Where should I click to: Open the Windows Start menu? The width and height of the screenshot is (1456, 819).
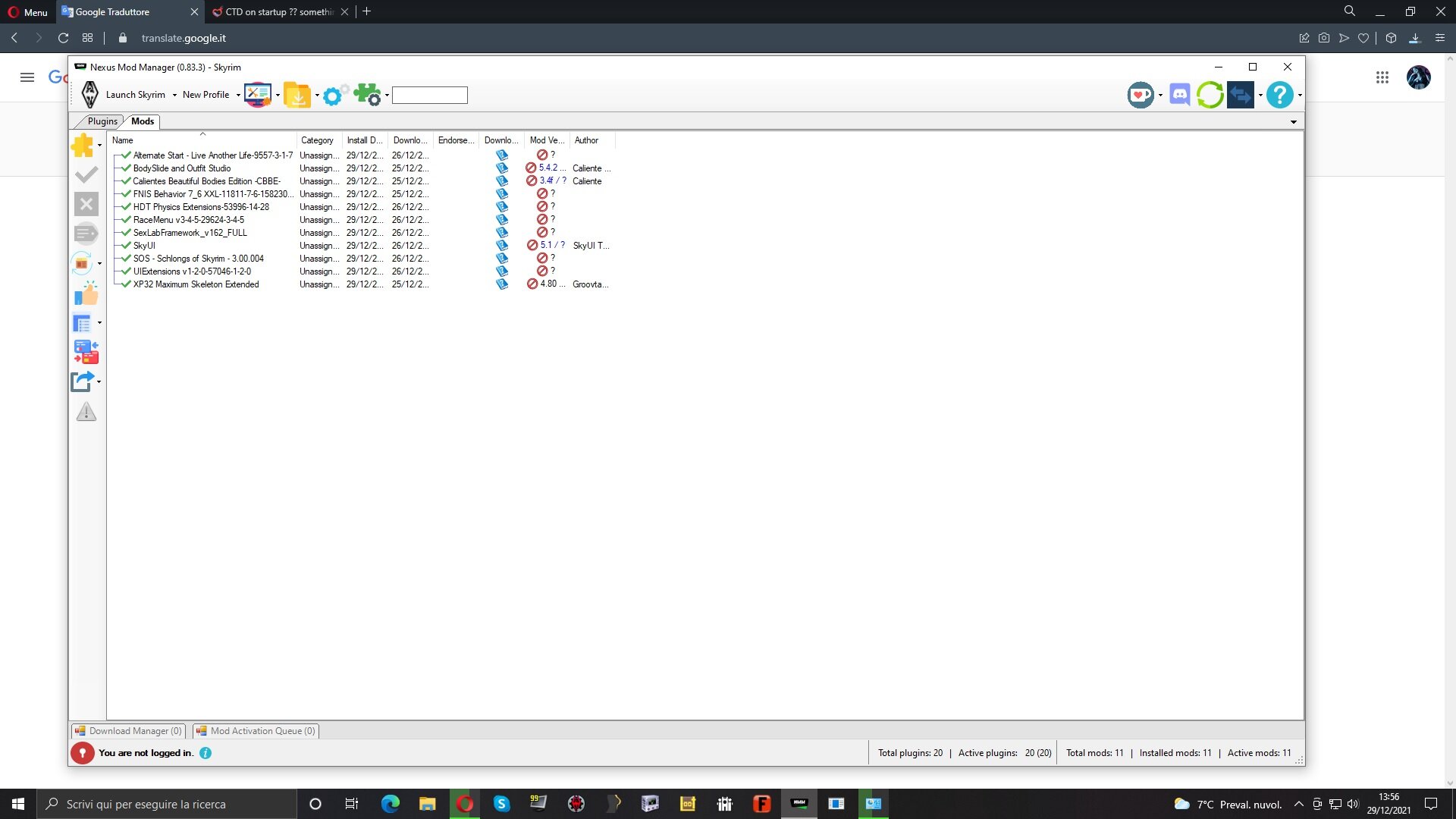18,804
